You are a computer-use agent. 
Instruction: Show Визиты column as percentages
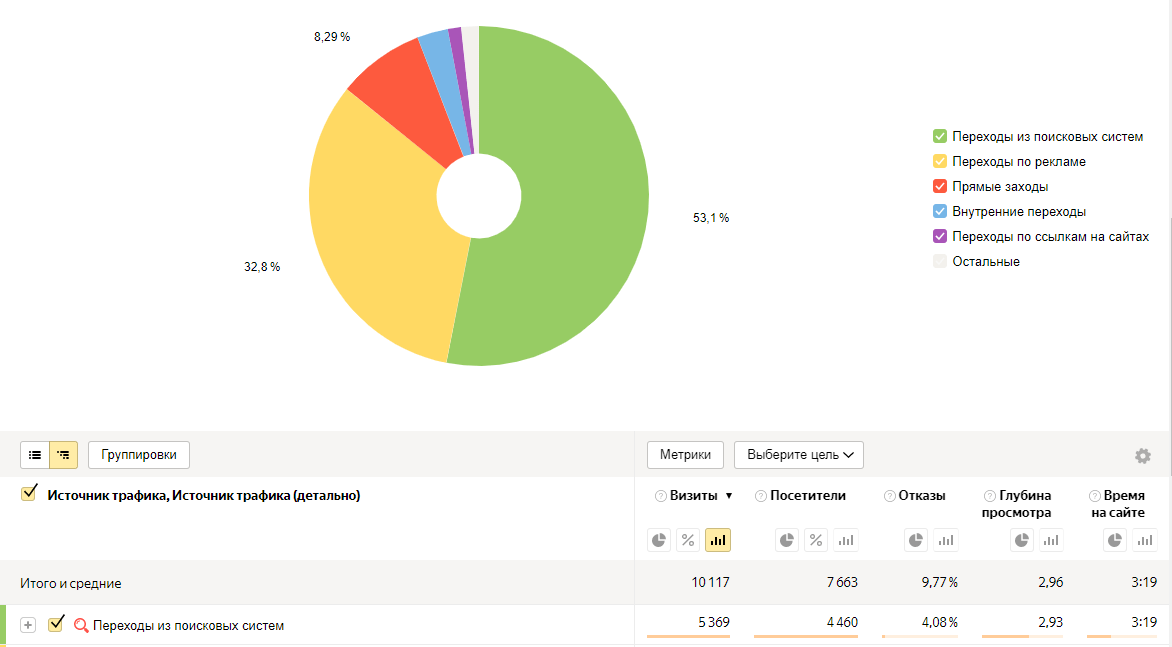point(688,540)
